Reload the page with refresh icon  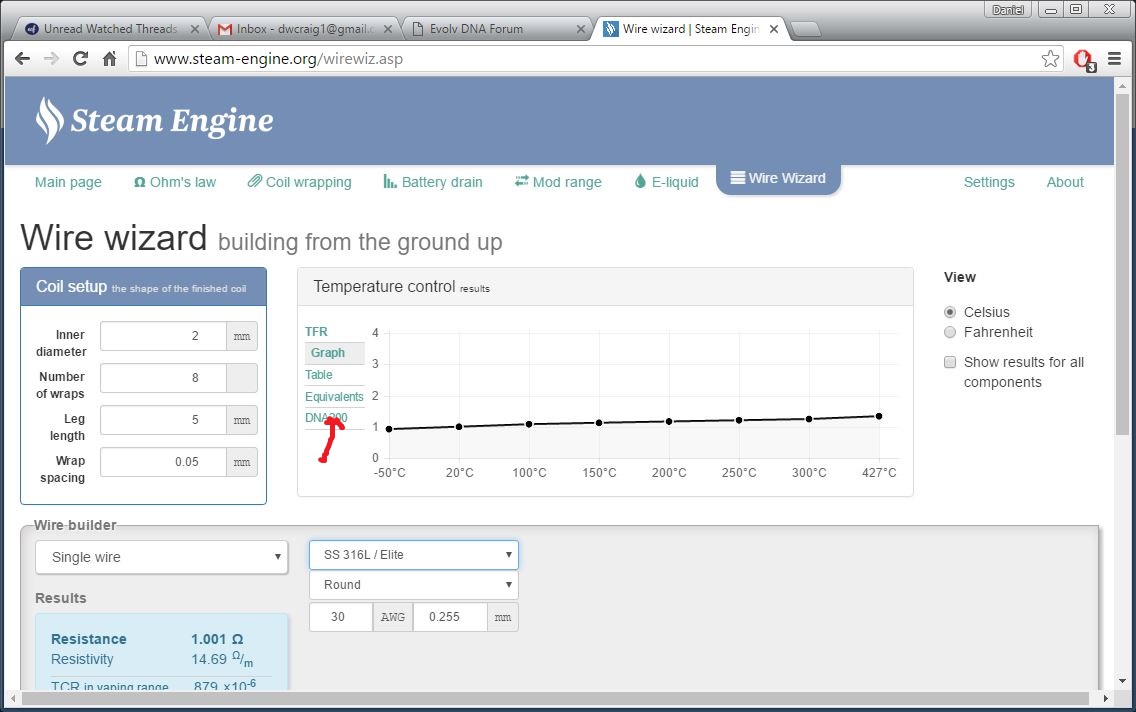click(81, 59)
